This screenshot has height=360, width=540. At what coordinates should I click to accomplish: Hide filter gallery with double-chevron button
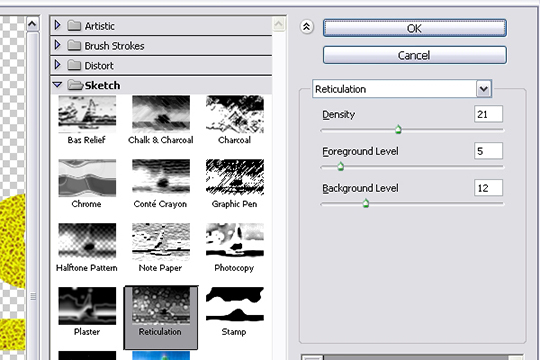[x=307, y=27]
